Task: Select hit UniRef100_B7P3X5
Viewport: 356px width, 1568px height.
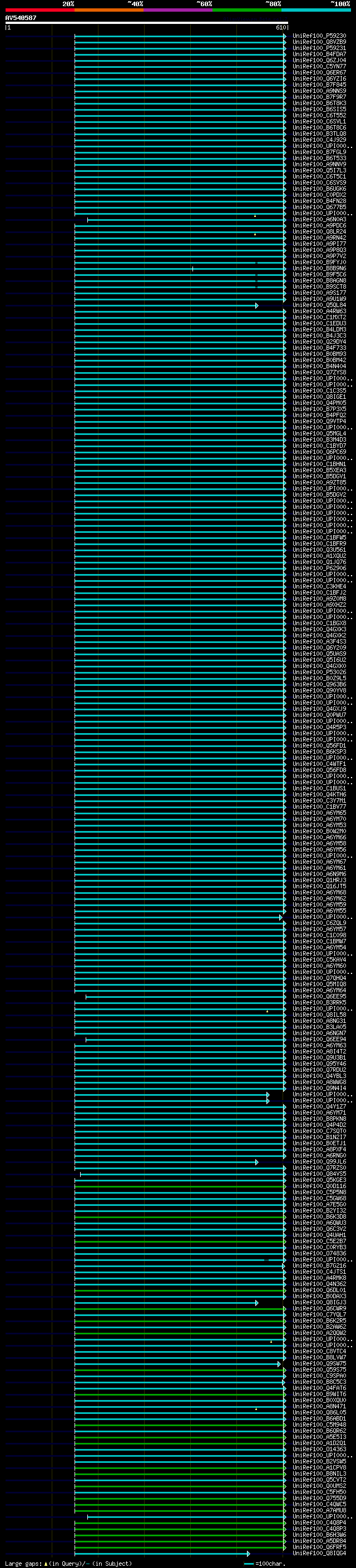Action: tap(319, 409)
